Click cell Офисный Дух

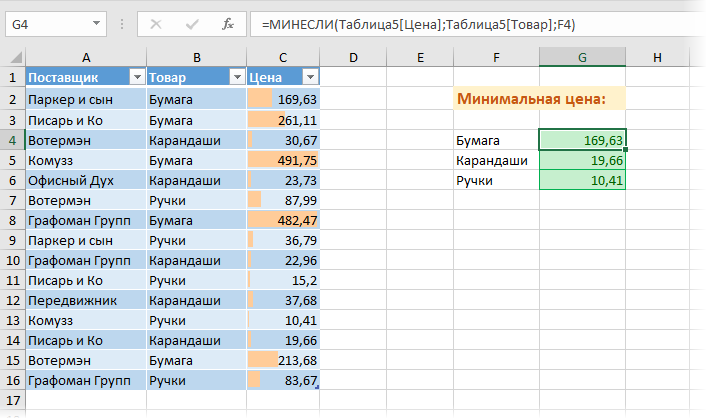86,180
